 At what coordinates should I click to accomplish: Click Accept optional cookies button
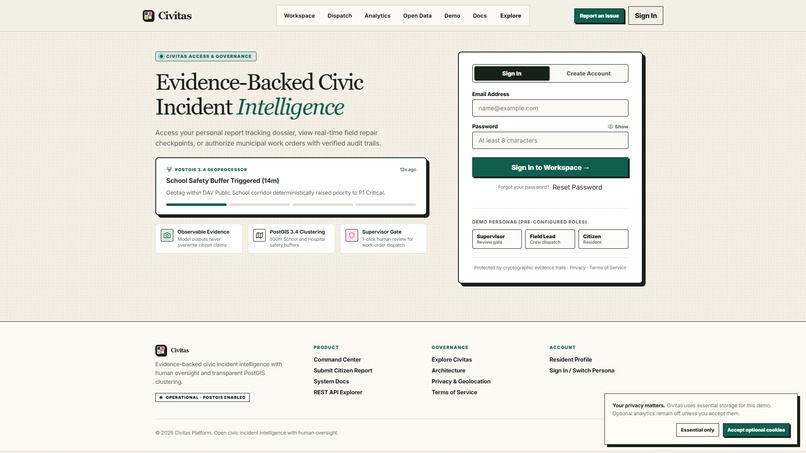pos(756,430)
